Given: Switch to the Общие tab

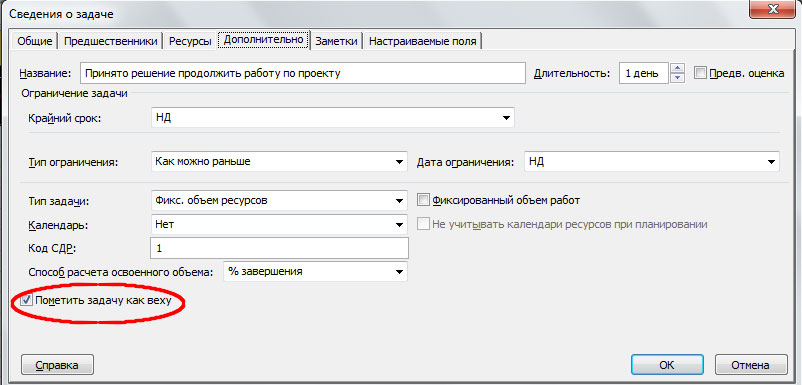Looking at the screenshot, I should click(35, 41).
